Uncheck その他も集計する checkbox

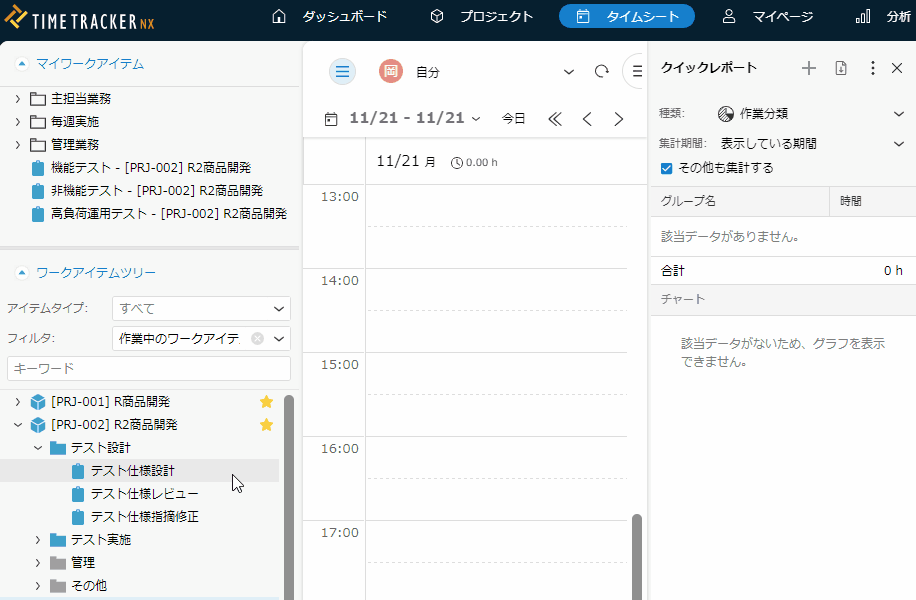667,168
